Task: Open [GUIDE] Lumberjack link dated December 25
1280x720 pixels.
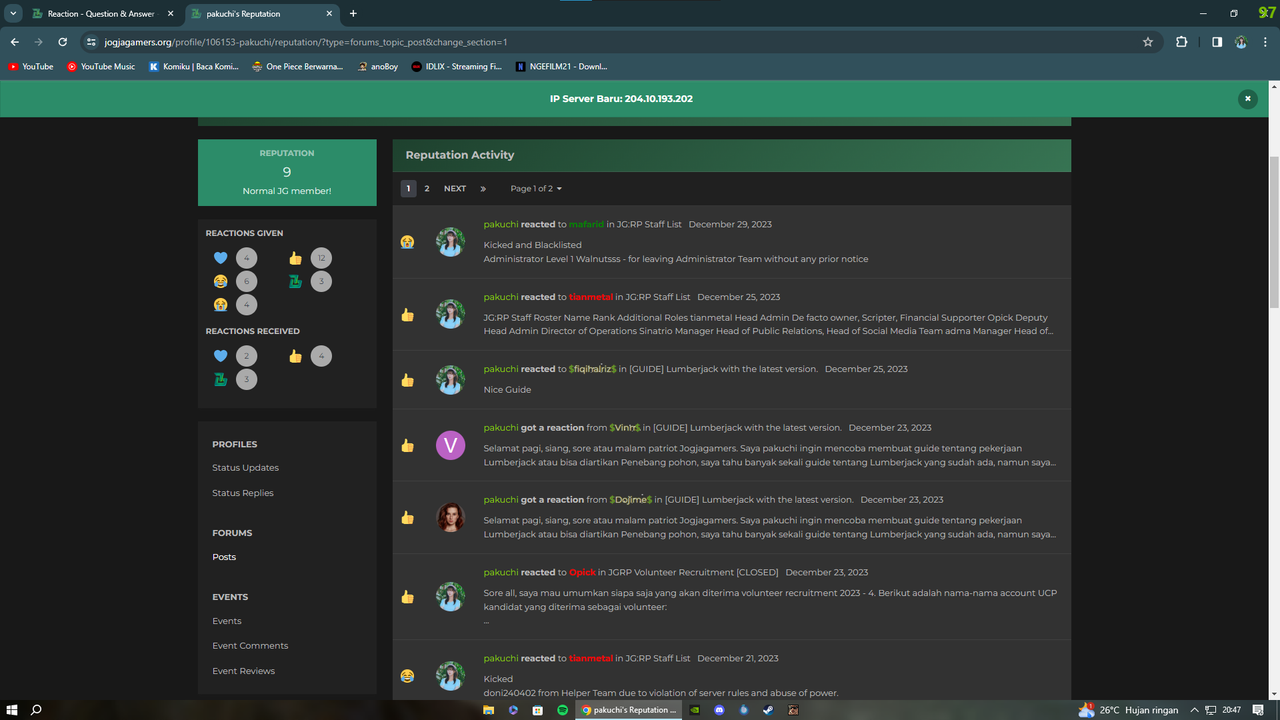Action: [724, 369]
